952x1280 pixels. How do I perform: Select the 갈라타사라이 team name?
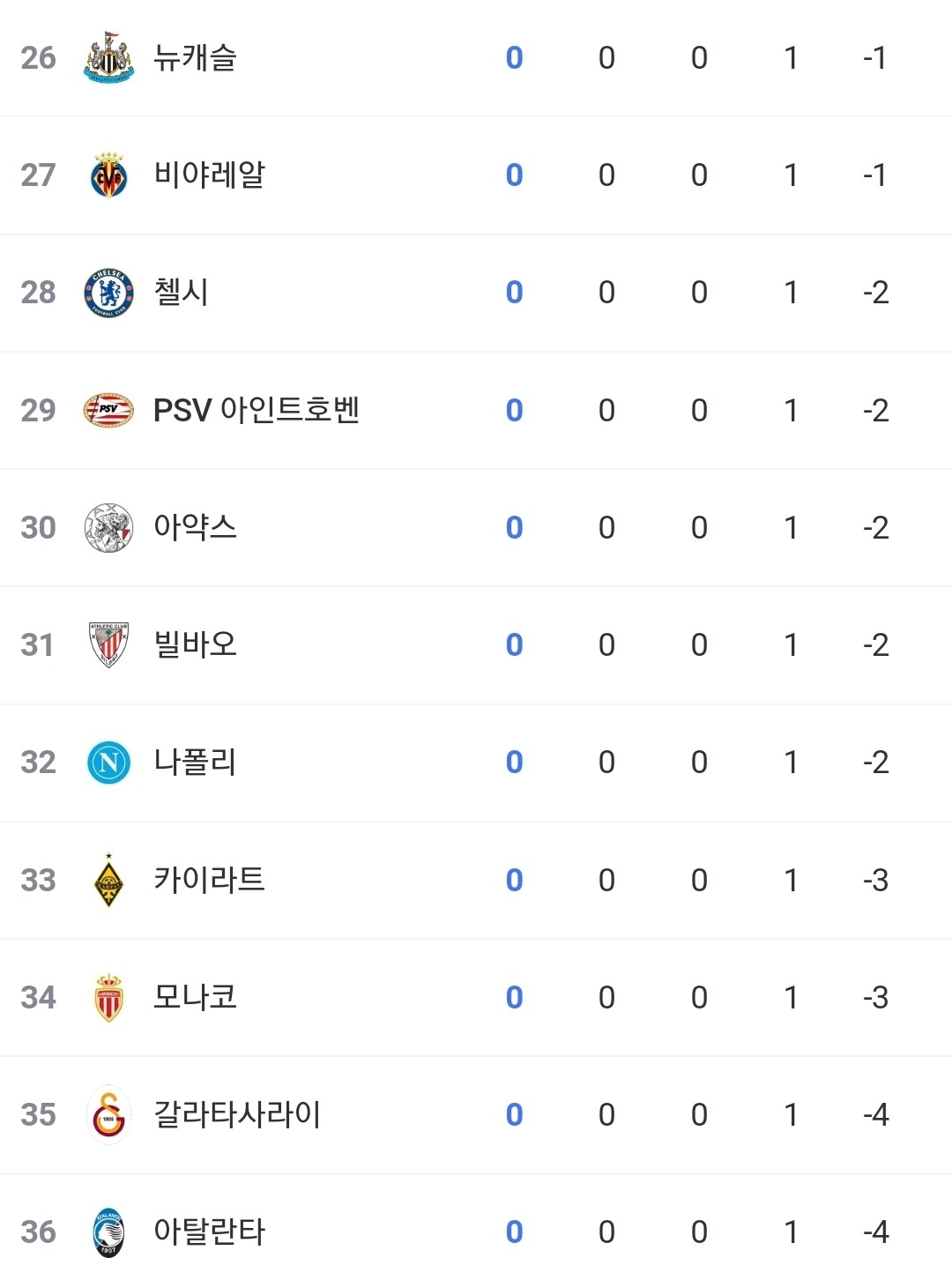click(x=237, y=1115)
